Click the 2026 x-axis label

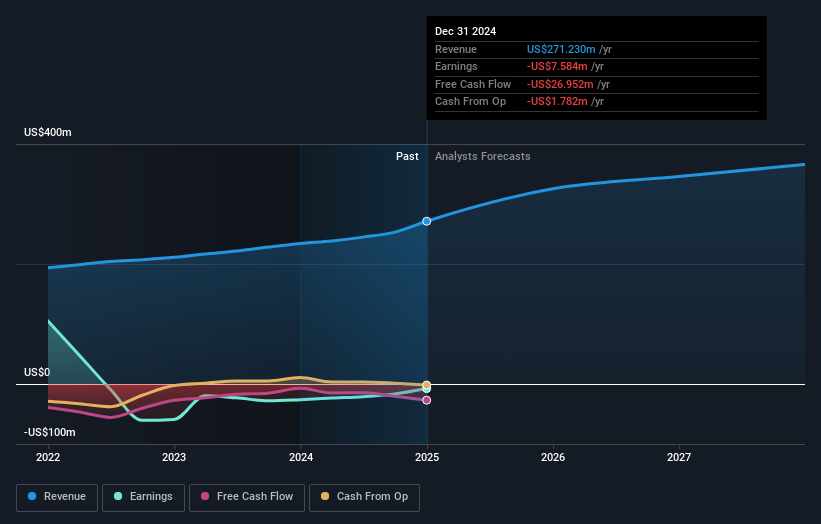click(553, 457)
